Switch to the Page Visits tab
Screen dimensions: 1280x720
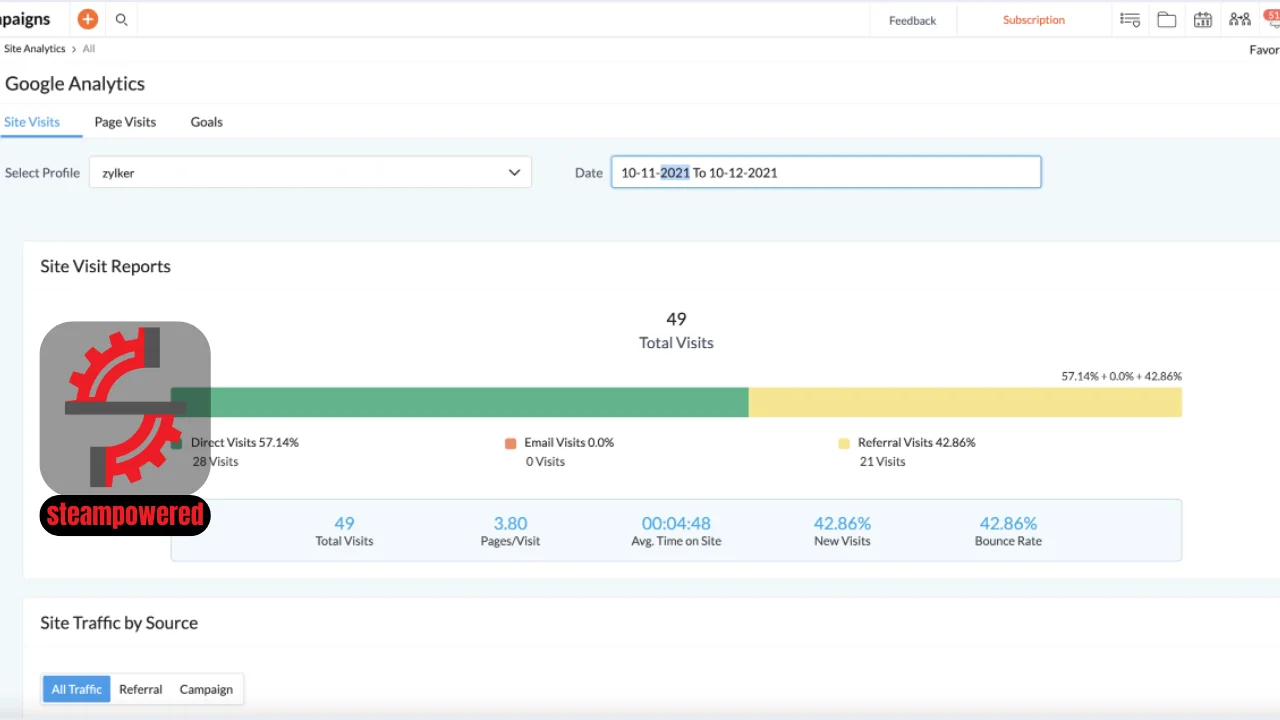[x=125, y=122]
